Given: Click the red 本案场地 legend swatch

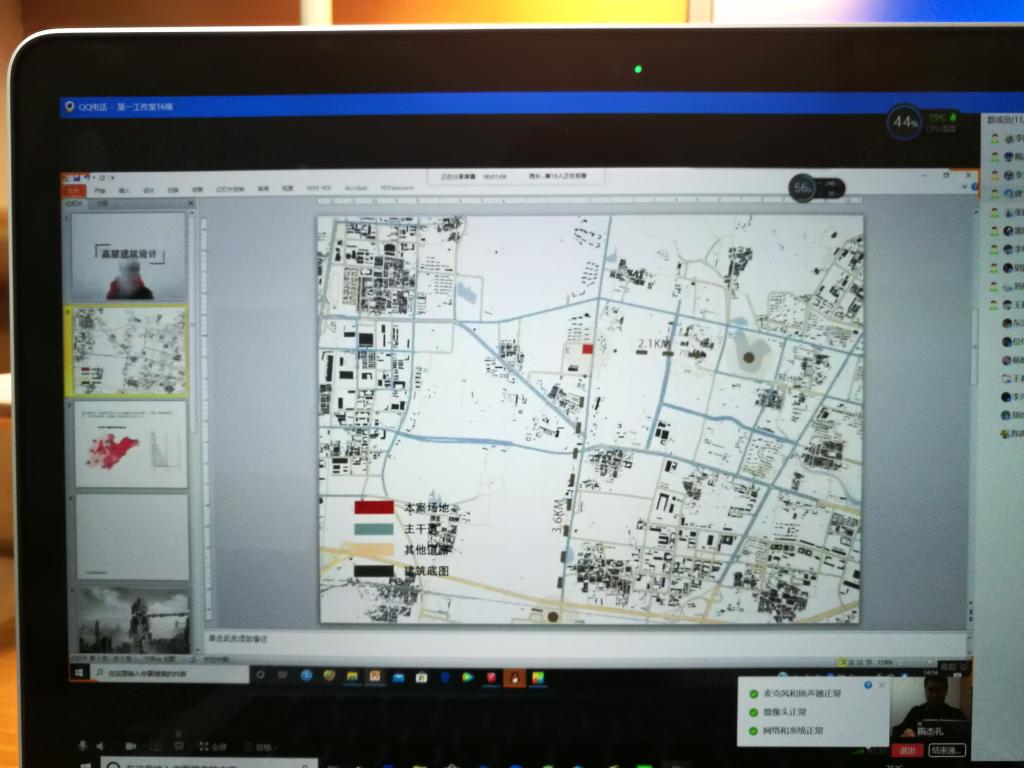Looking at the screenshot, I should click(373, 508).
